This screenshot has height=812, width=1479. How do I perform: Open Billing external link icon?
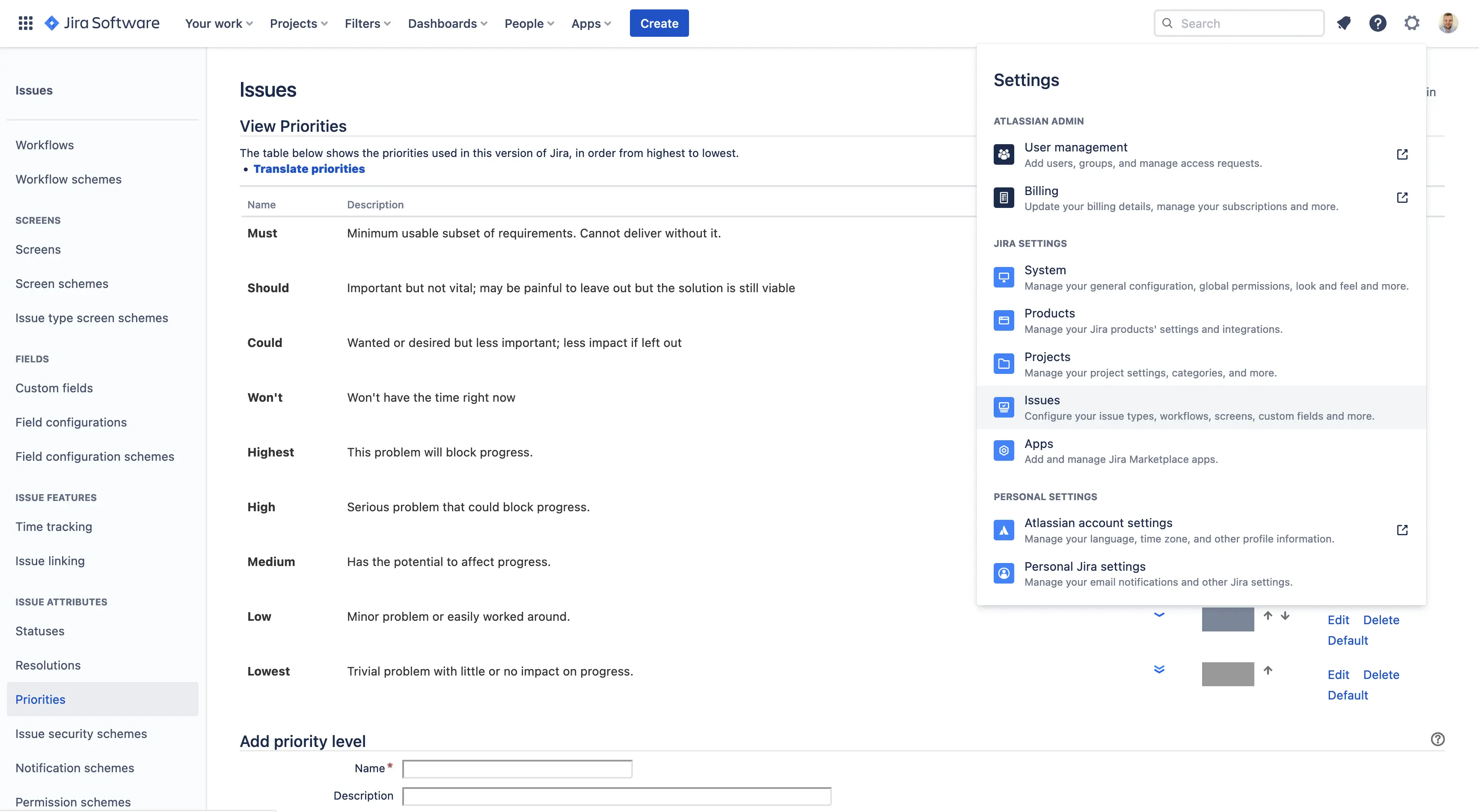(1402, 197)
